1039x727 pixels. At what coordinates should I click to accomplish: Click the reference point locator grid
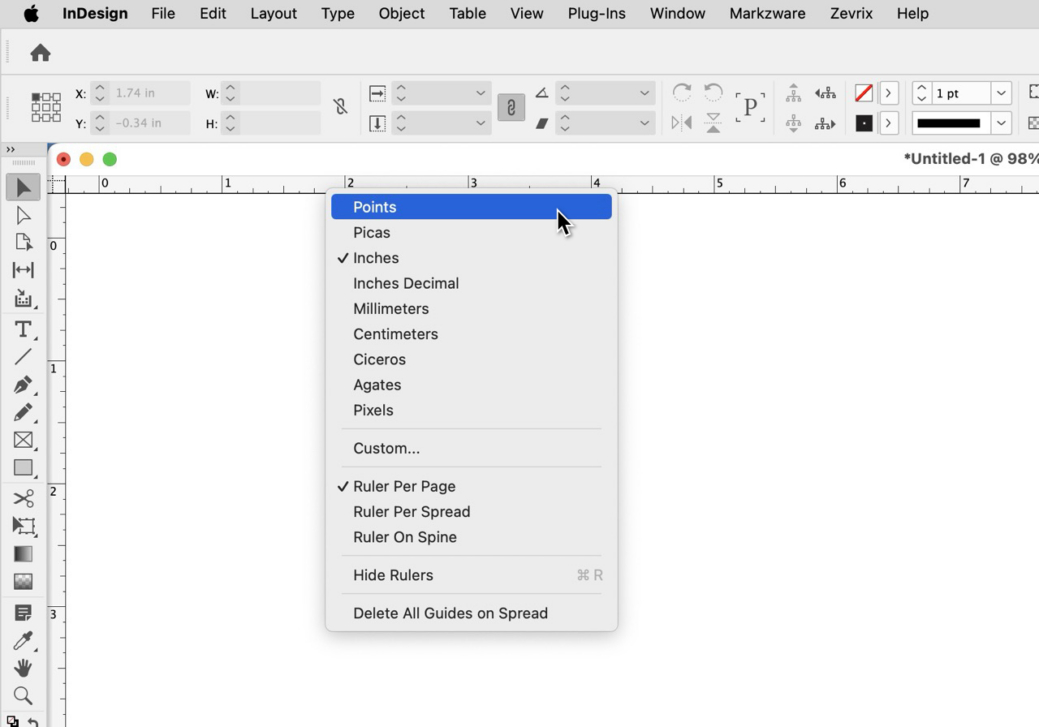coord(46,107)
